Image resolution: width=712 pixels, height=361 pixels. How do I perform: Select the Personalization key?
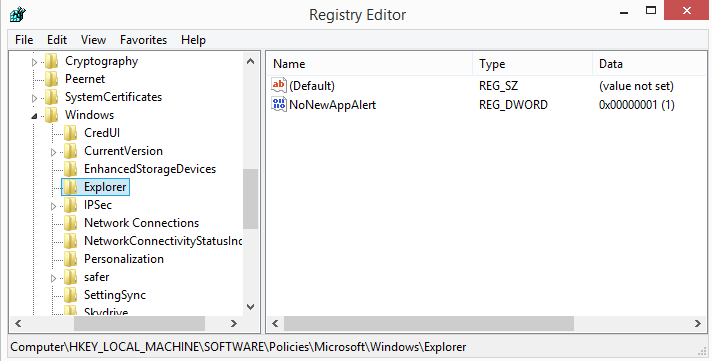124,259
